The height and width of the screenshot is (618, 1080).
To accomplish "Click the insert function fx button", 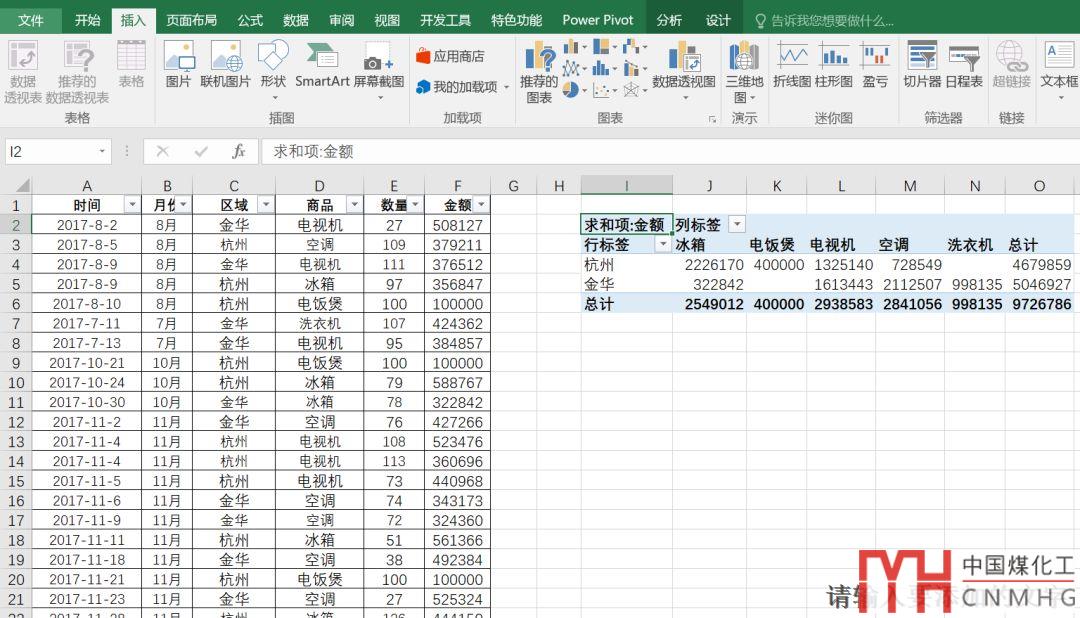I will pos(238,151).
